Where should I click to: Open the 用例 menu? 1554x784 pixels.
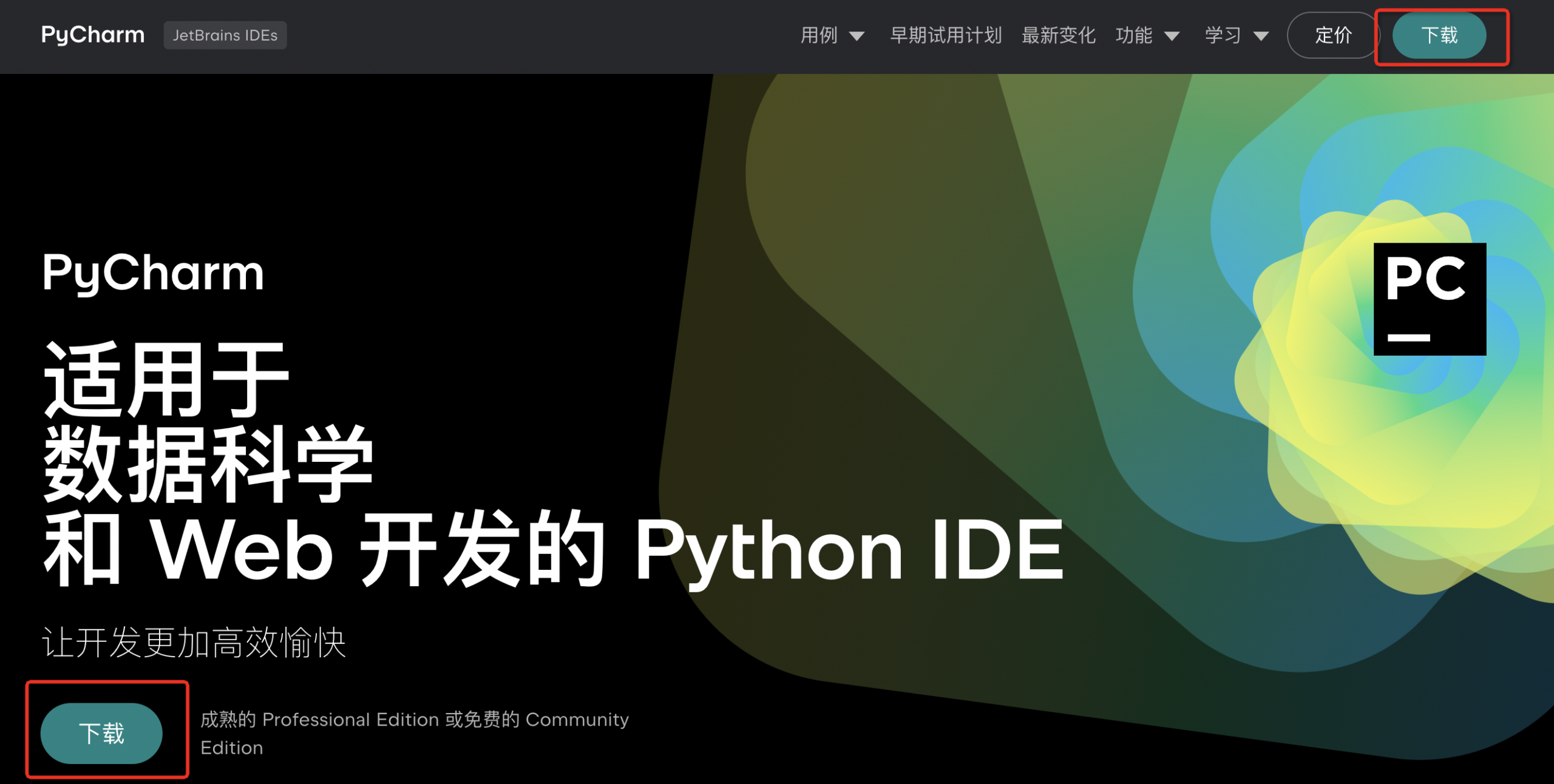(819, 35)
